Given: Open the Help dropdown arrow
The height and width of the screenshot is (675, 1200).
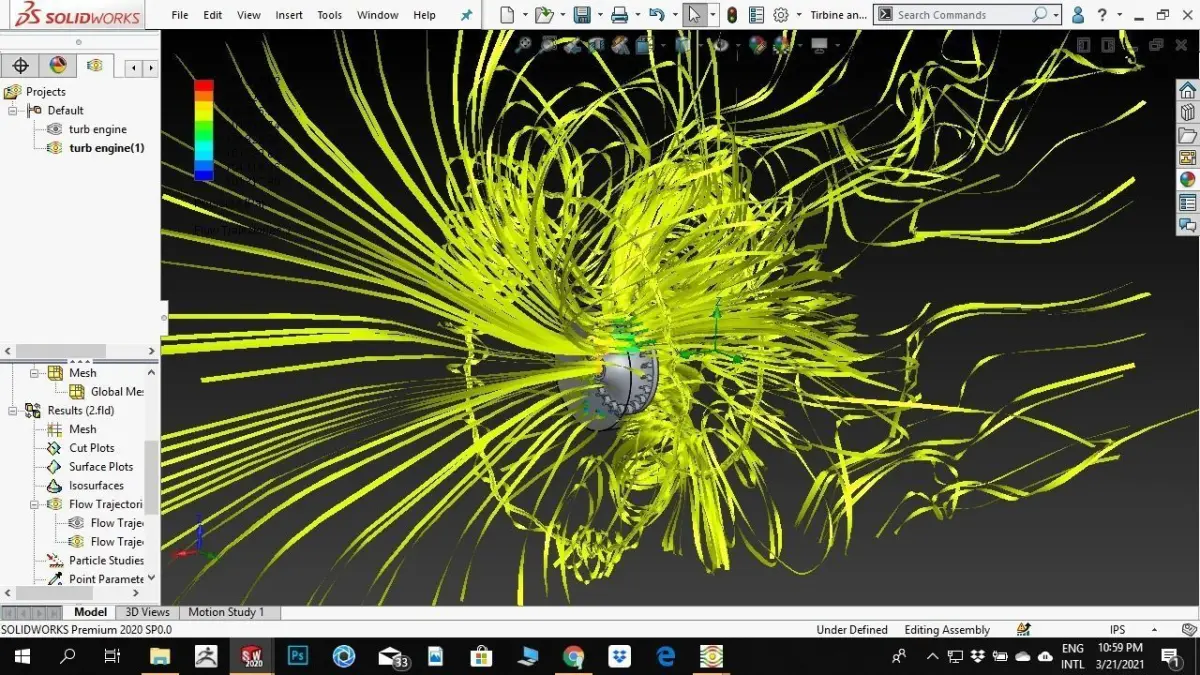Looking at the screenshot, I should [1119, 15].
